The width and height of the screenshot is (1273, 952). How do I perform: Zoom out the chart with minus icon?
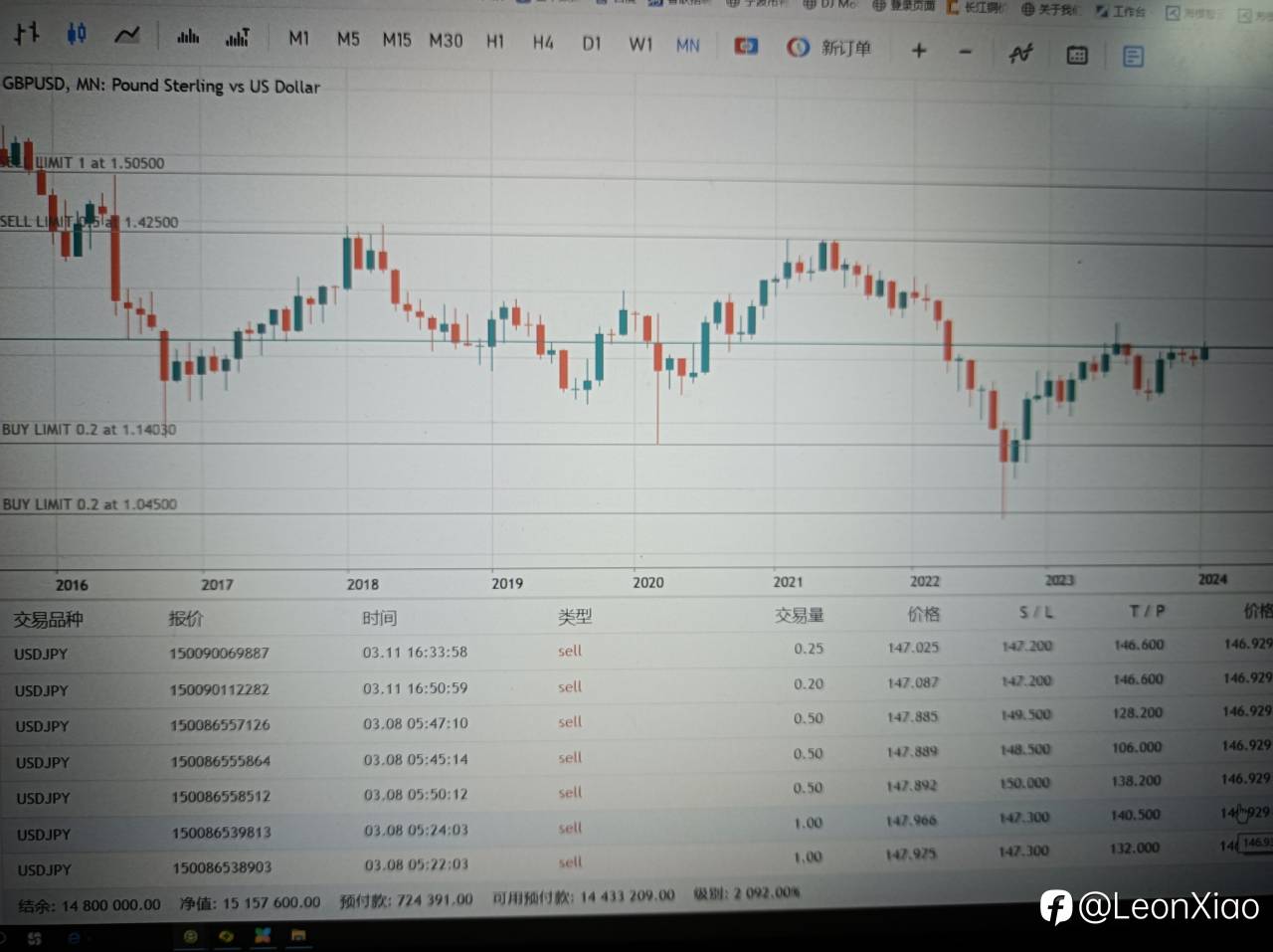(x=966, y=52)
